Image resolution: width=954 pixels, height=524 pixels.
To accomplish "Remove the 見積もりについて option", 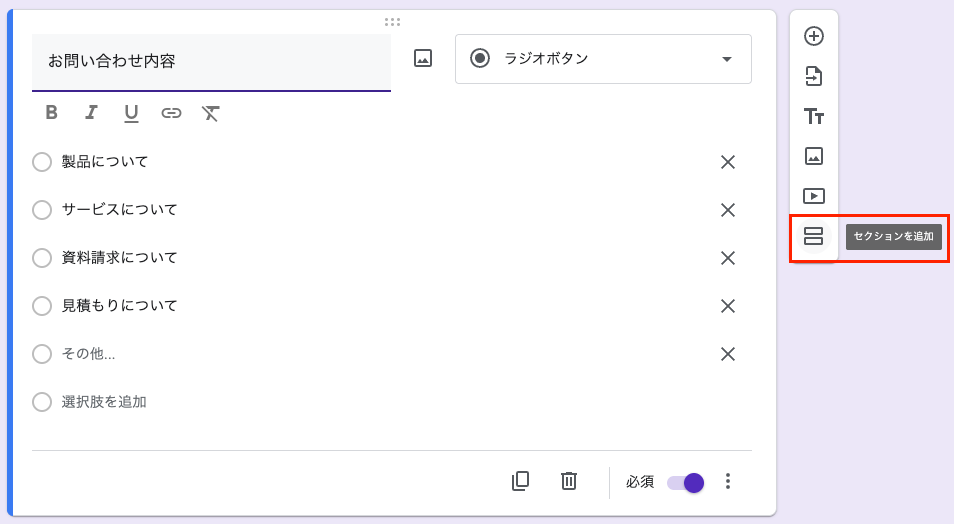I will pos(728,306).
